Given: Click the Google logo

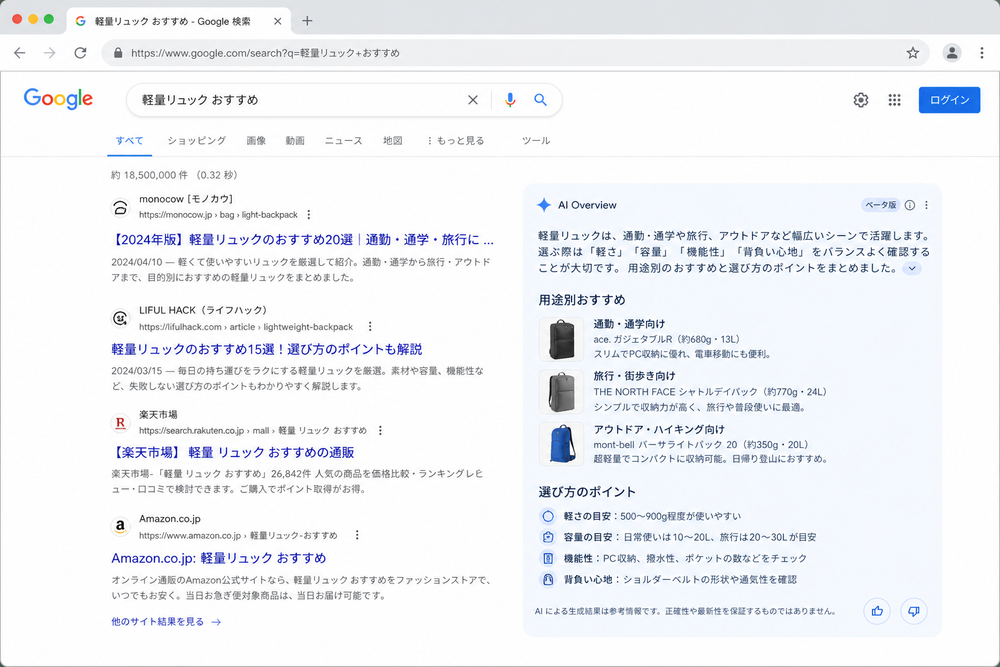Looking at the screenshot, I should click(58, 99).
